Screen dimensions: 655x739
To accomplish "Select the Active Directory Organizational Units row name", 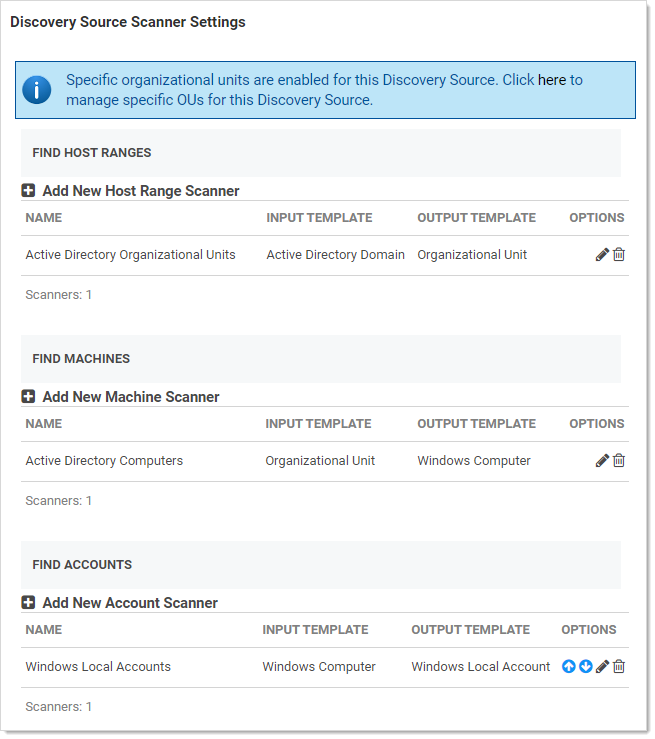I will [130, 255].
